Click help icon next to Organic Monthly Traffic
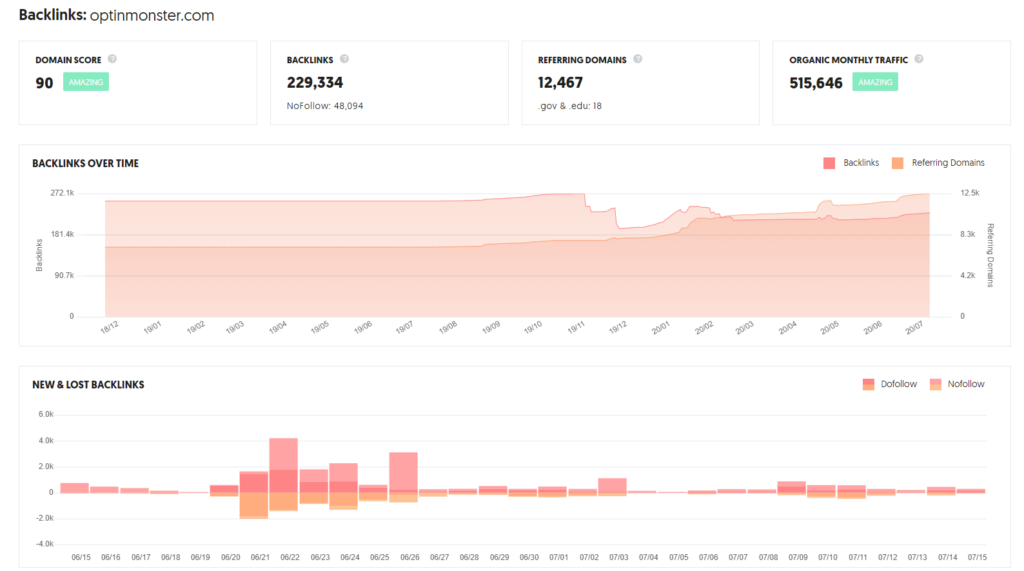 [919, 59]
